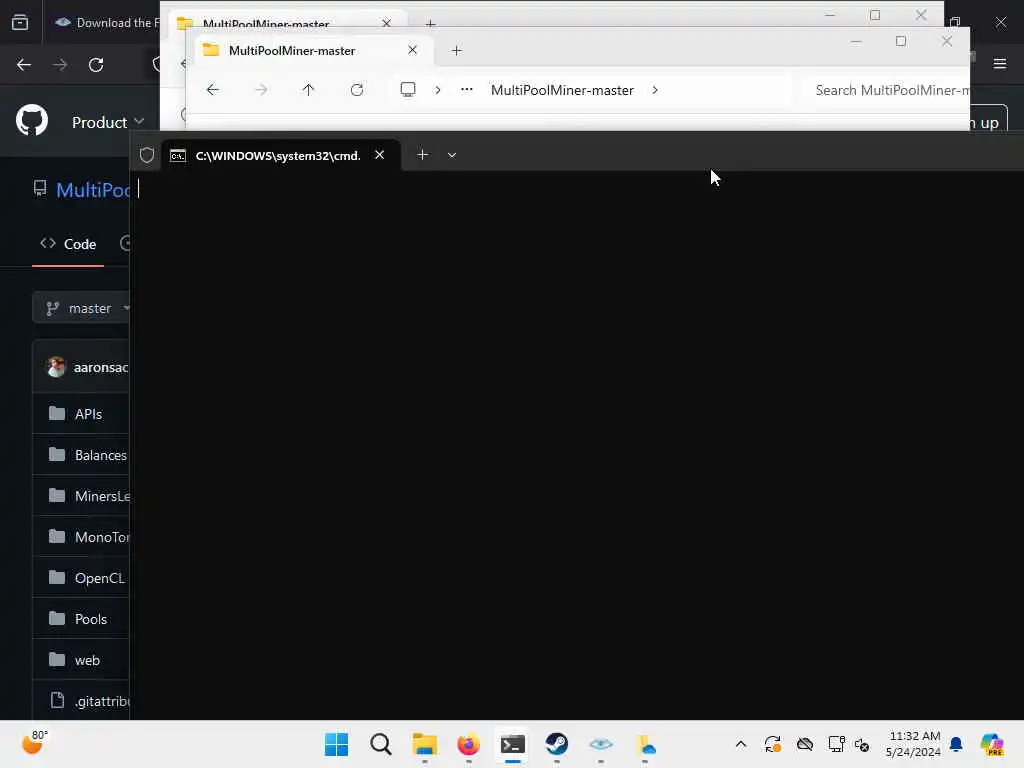This screenshot has height=768, width=1024.
Task: Click This PC monitor icon in address bar
Action: [408, 89]
